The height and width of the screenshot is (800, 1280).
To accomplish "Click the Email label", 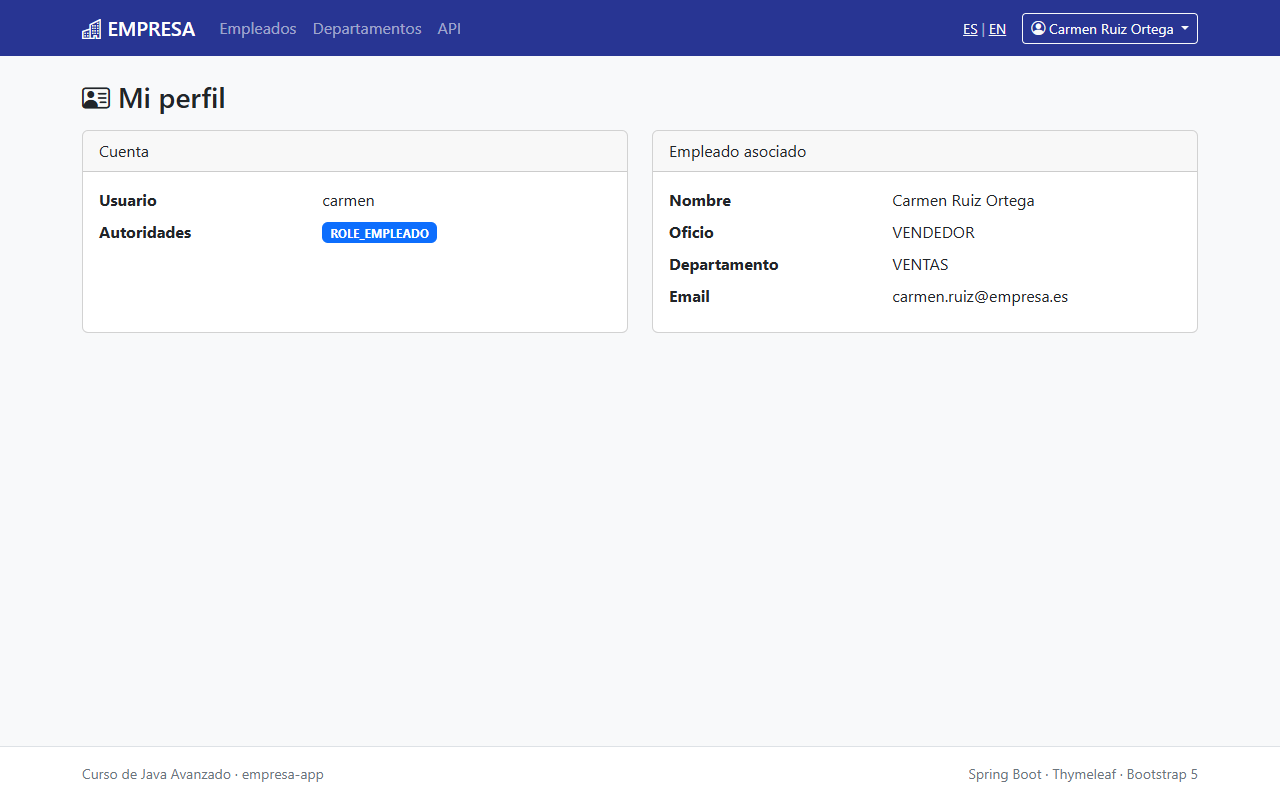I will (689, 297).
